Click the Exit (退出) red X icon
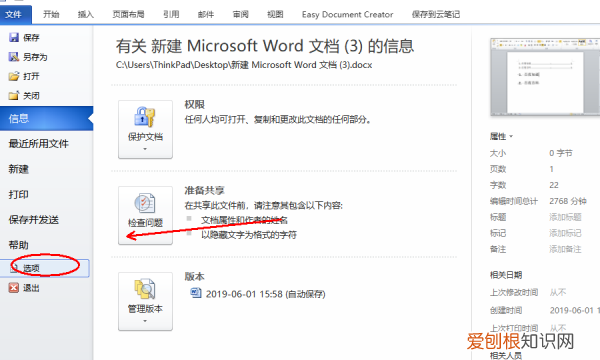This screenshot has width=600, height=360. [14, 288]
